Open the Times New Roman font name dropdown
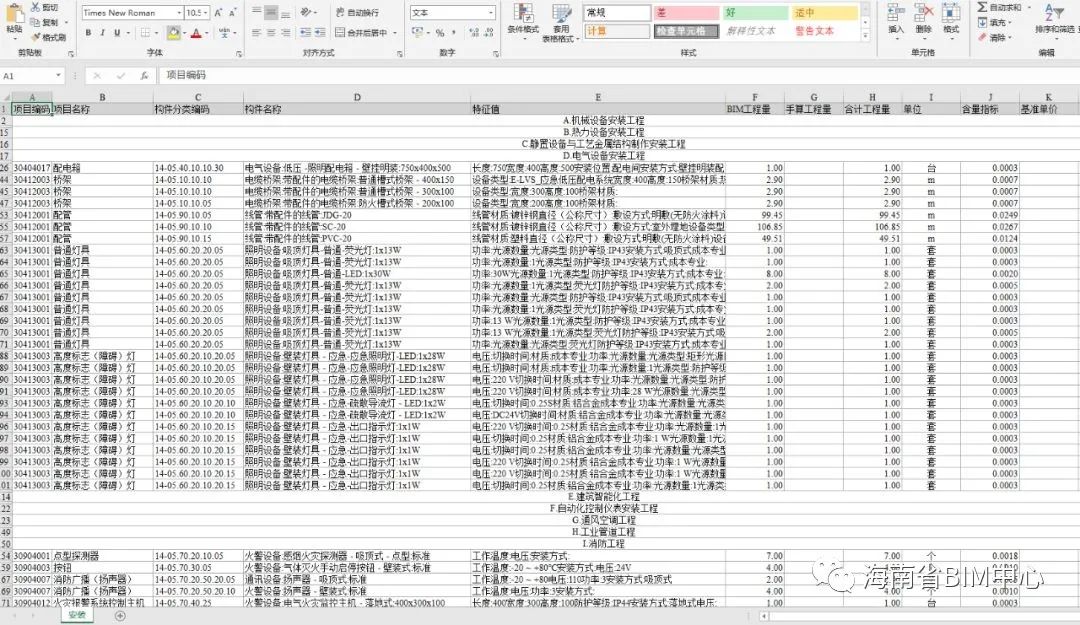Viewport: 1080px width, 625px height. coord(179,12)
